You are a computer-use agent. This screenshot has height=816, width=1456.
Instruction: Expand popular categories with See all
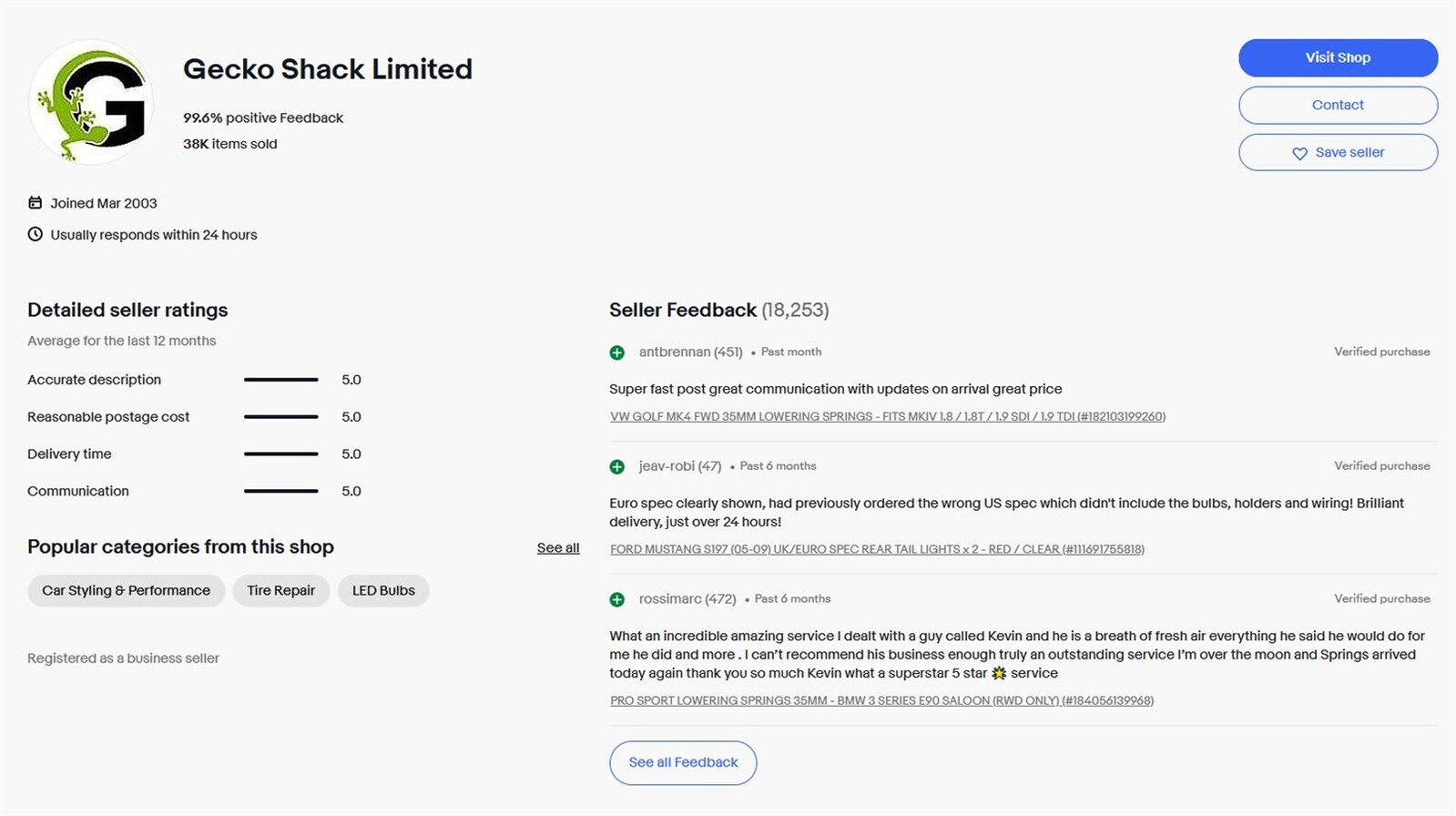(x=558, y=547)
